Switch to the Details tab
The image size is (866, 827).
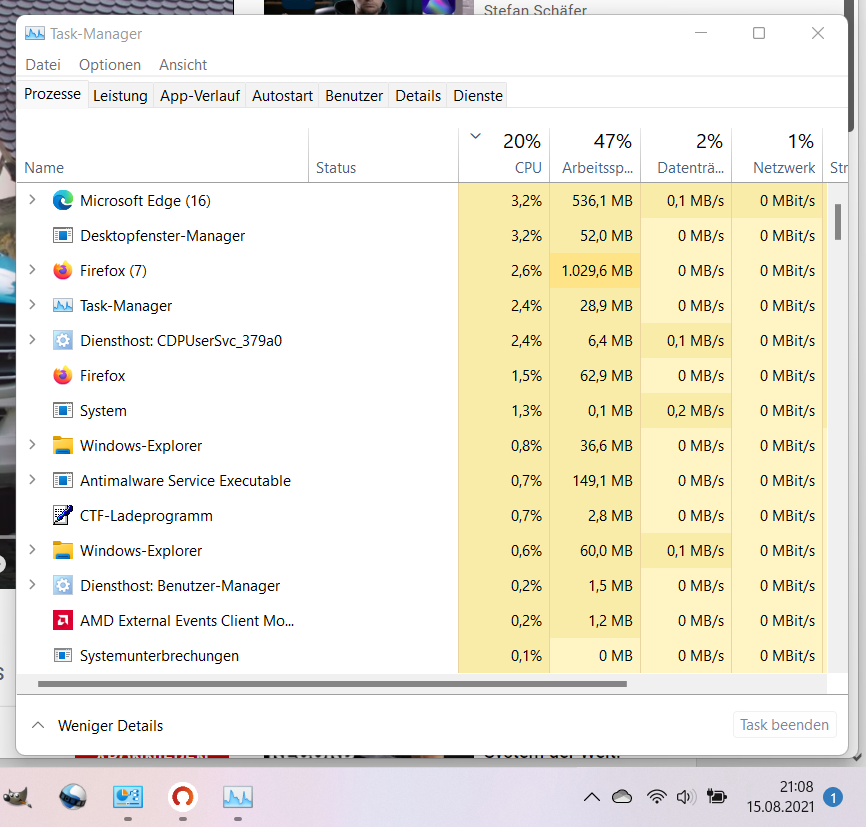click(418, 96)
